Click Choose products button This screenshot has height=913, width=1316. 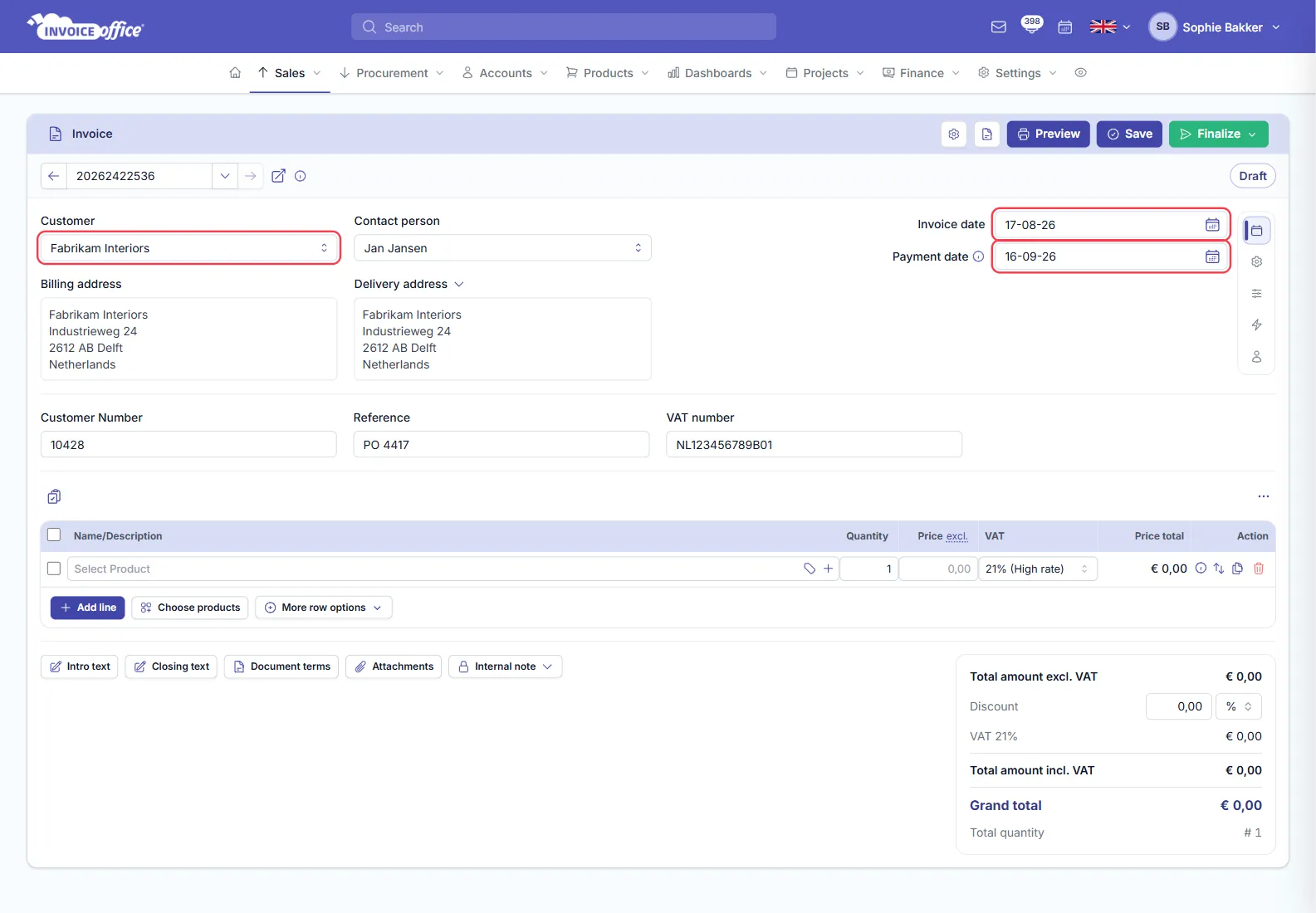tap(191, 608)
